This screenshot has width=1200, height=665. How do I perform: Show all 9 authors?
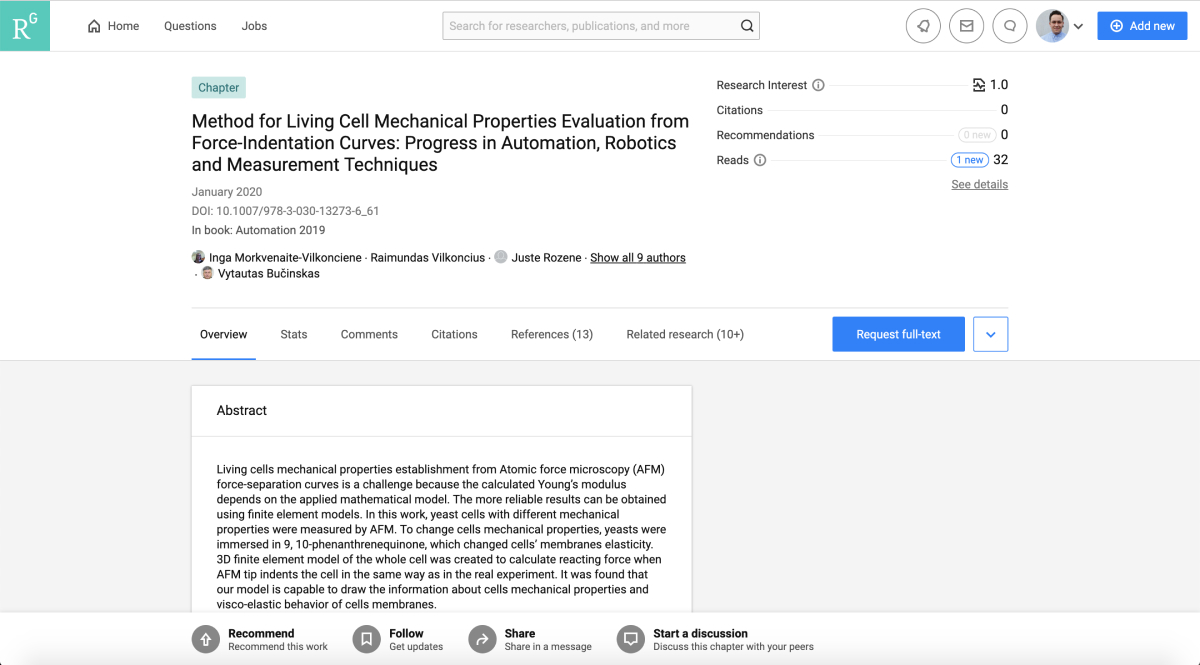pos(638,258)
